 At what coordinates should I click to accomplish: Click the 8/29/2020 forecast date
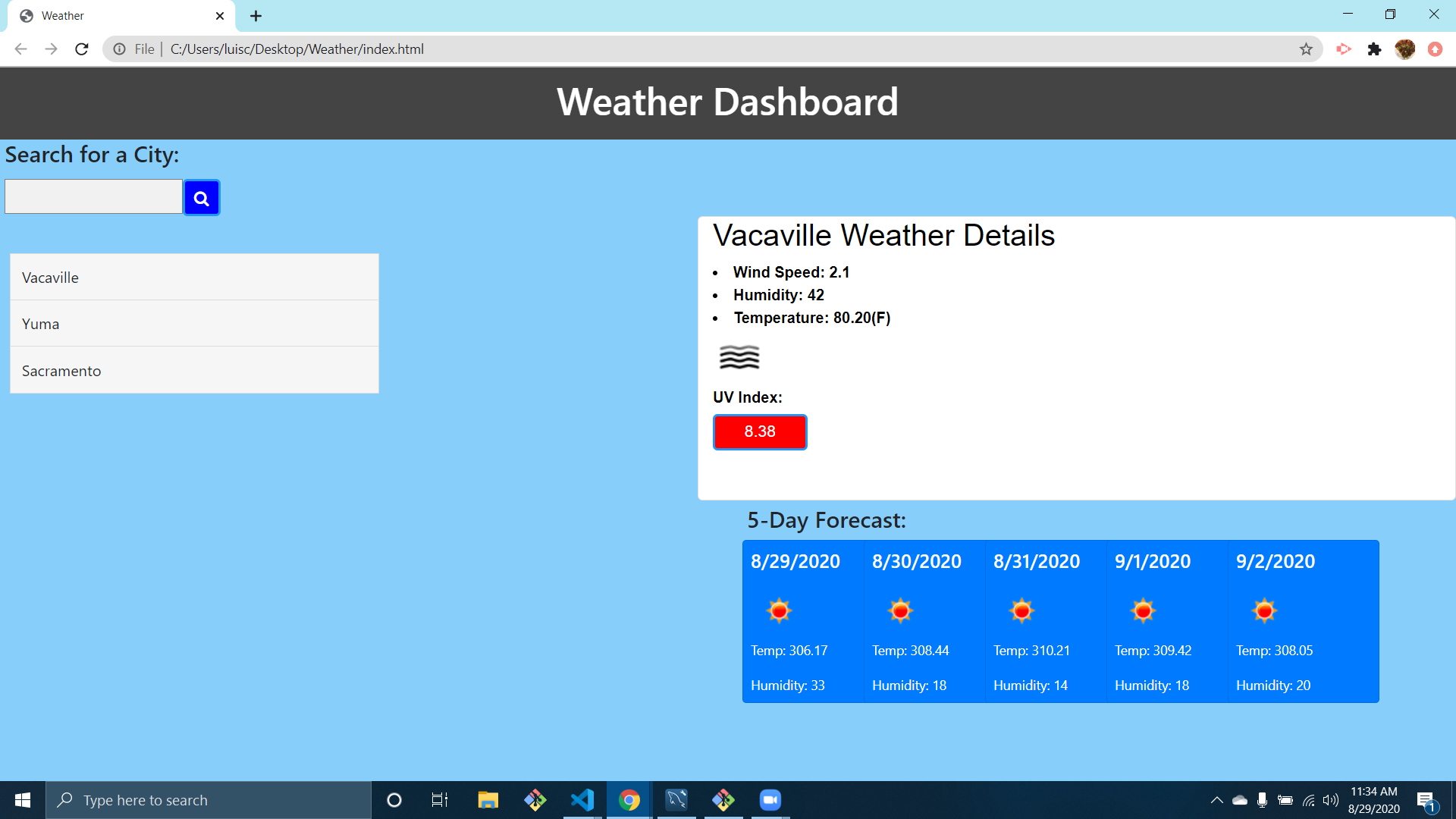(795, 561)
